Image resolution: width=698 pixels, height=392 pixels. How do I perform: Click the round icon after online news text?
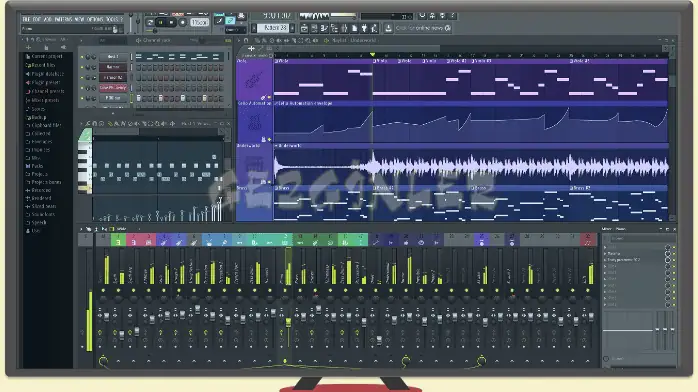pos(448,28)
